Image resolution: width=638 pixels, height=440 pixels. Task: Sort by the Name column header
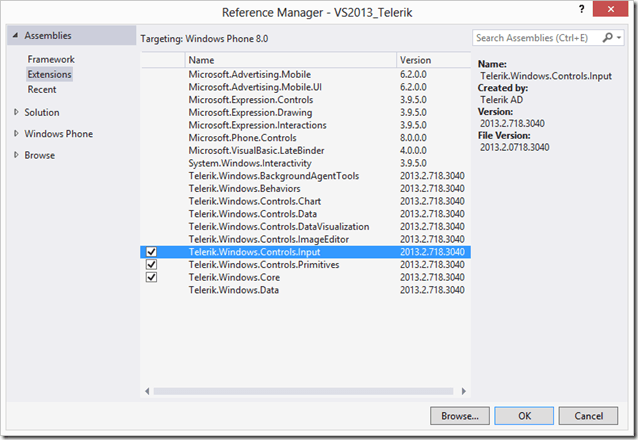coord(291,60)
